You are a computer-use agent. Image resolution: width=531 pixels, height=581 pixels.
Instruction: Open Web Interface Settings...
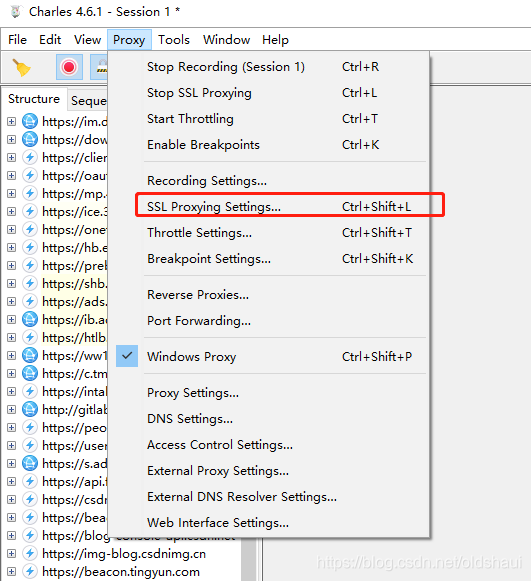(269, 522)
